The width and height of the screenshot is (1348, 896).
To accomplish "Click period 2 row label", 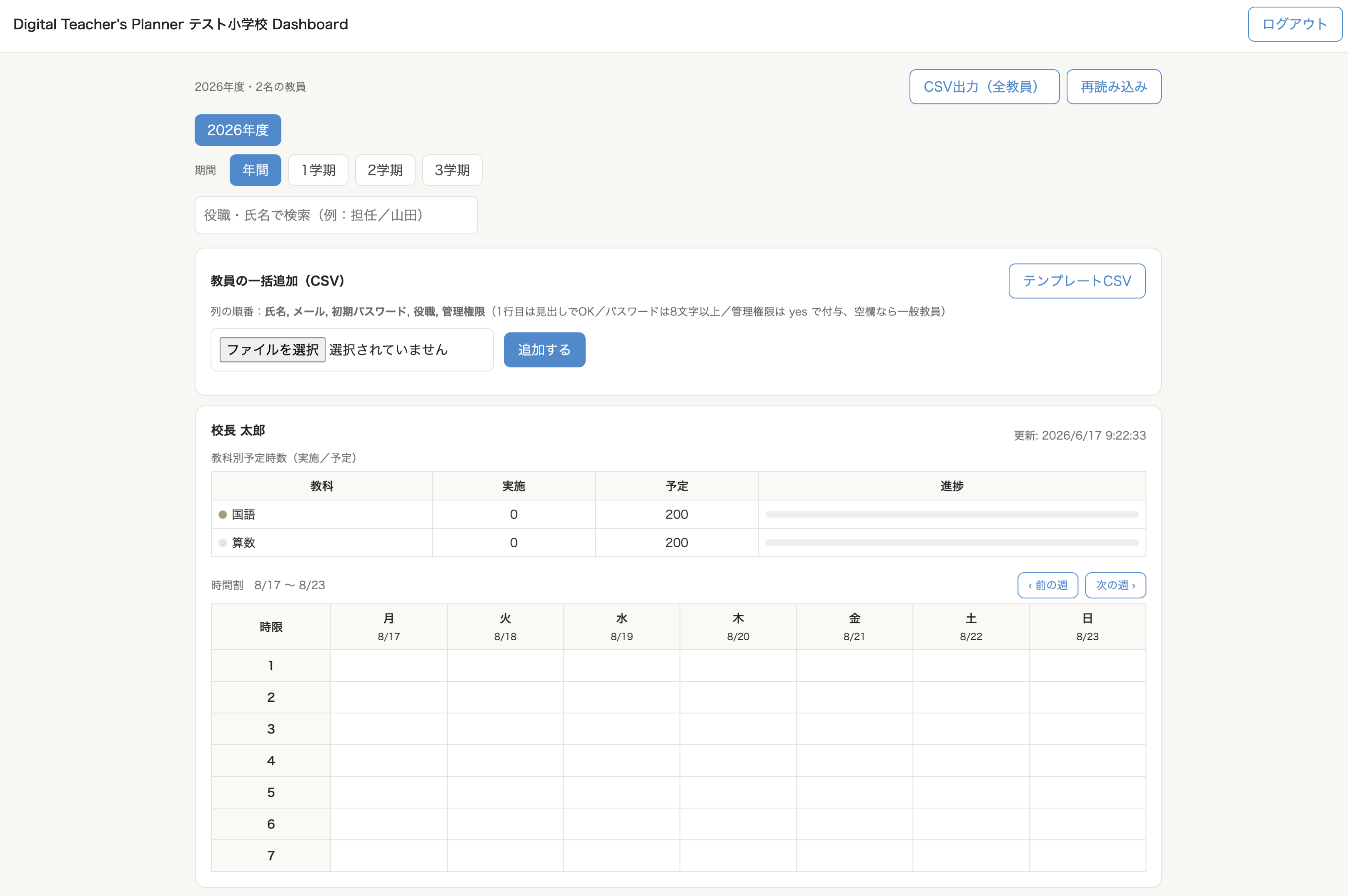I will click(271, 697).
